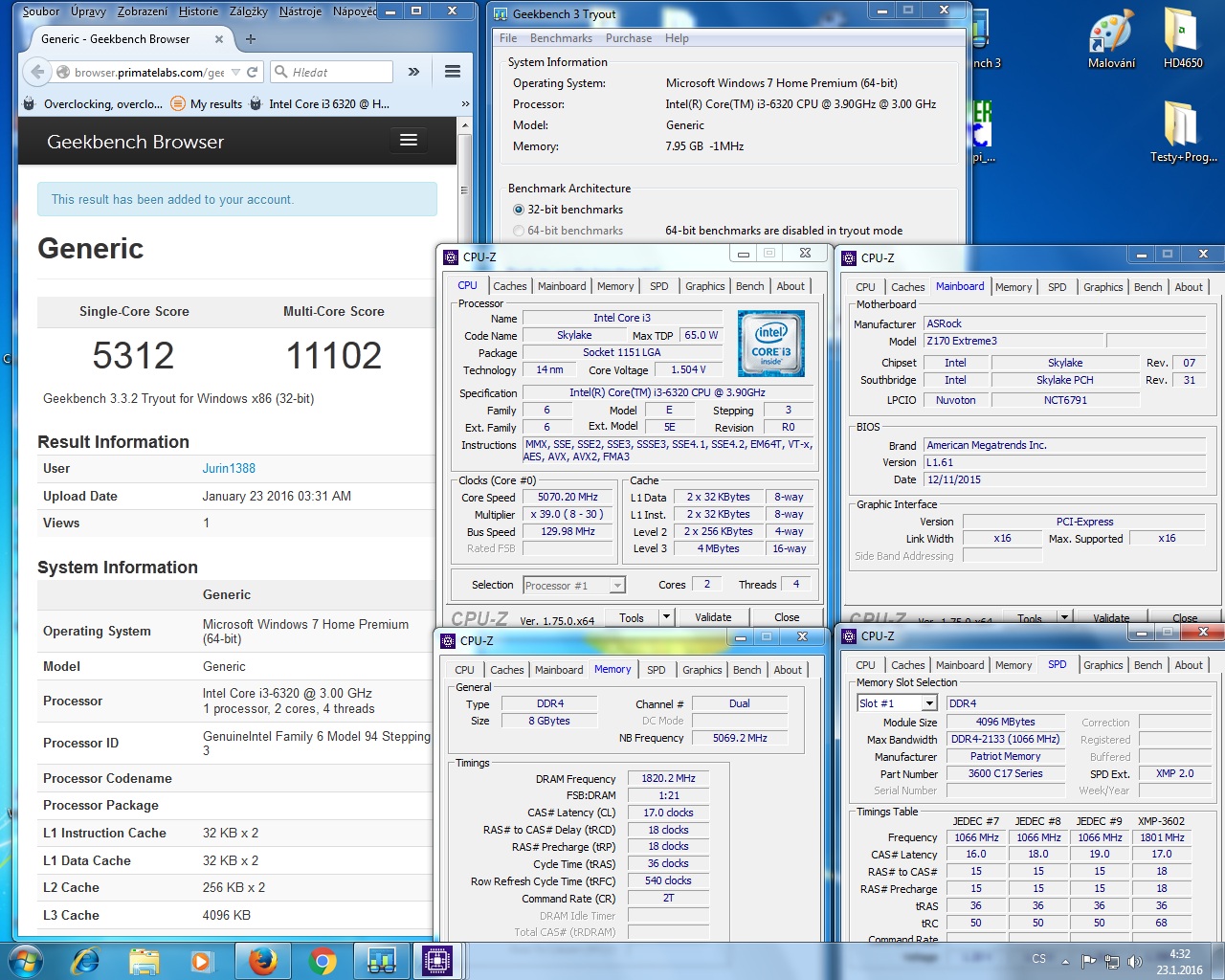This screenshot has width=1225, height=980.
Task: Open Windows Media Player from taskbar
Action: point(201,961)
